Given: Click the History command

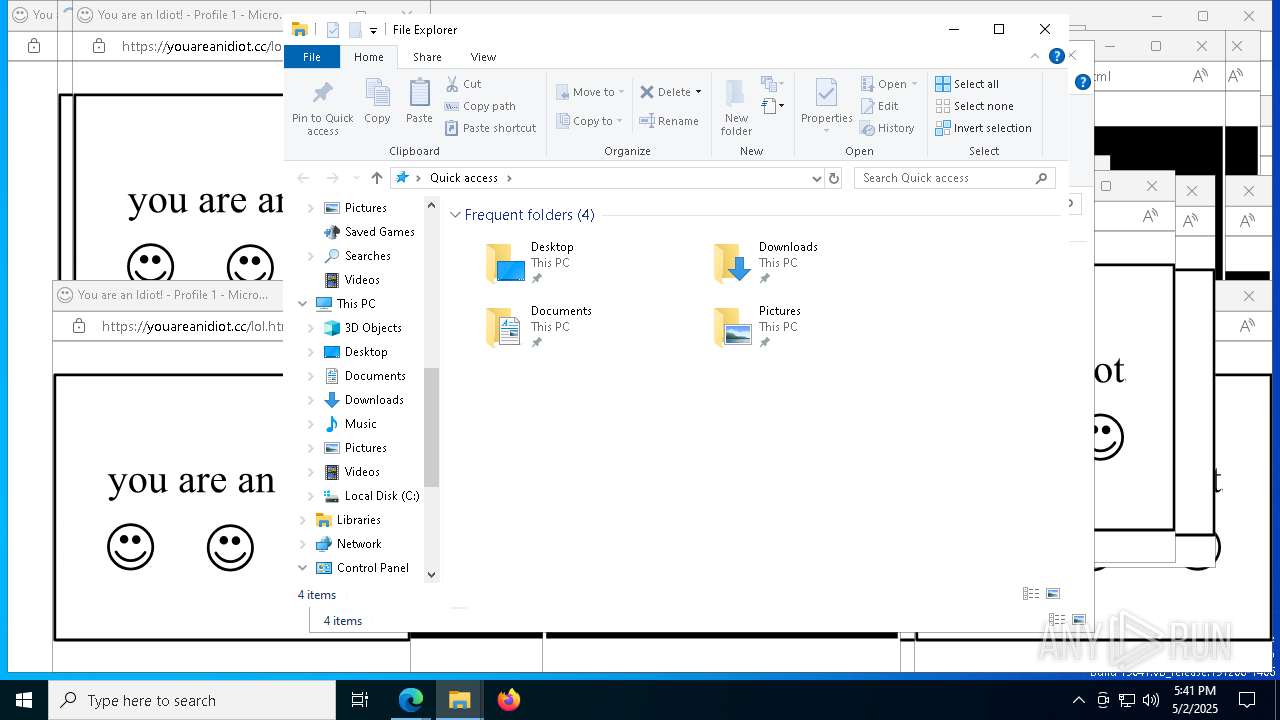Looking at the screenshot, I should (x=888, y=128).
